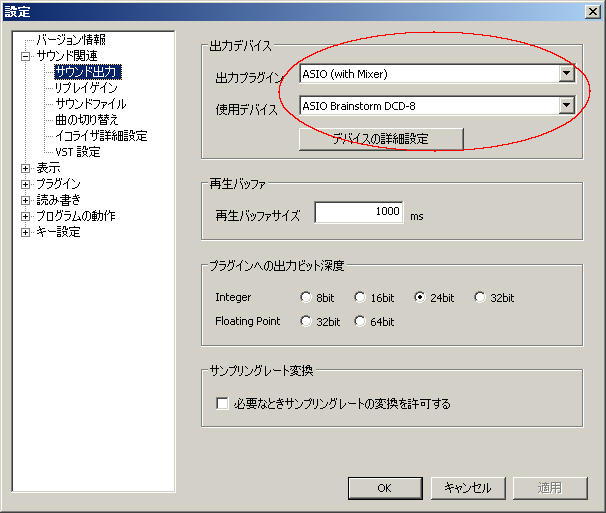The image size is (606, 513).
Task: Select Integer 8bit output depth
Action: pos(305,297)
